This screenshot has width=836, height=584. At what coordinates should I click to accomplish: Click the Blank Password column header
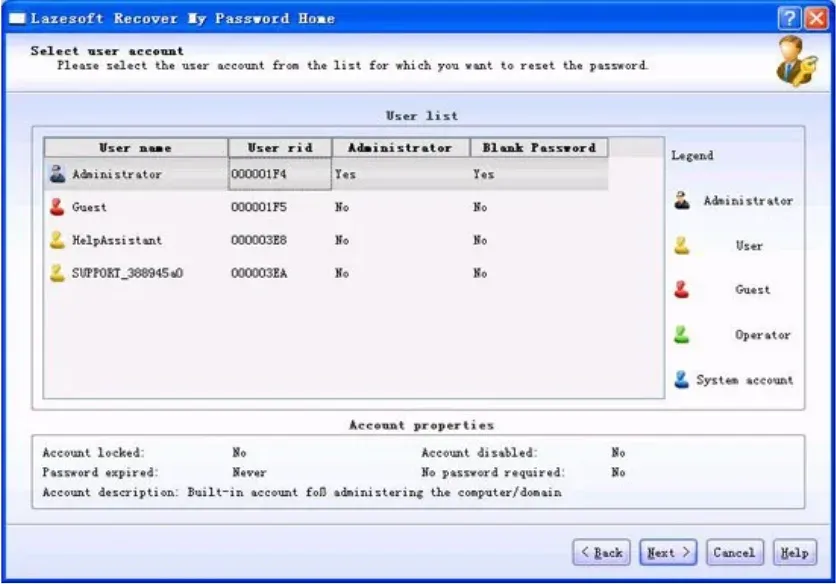(539, 148)
